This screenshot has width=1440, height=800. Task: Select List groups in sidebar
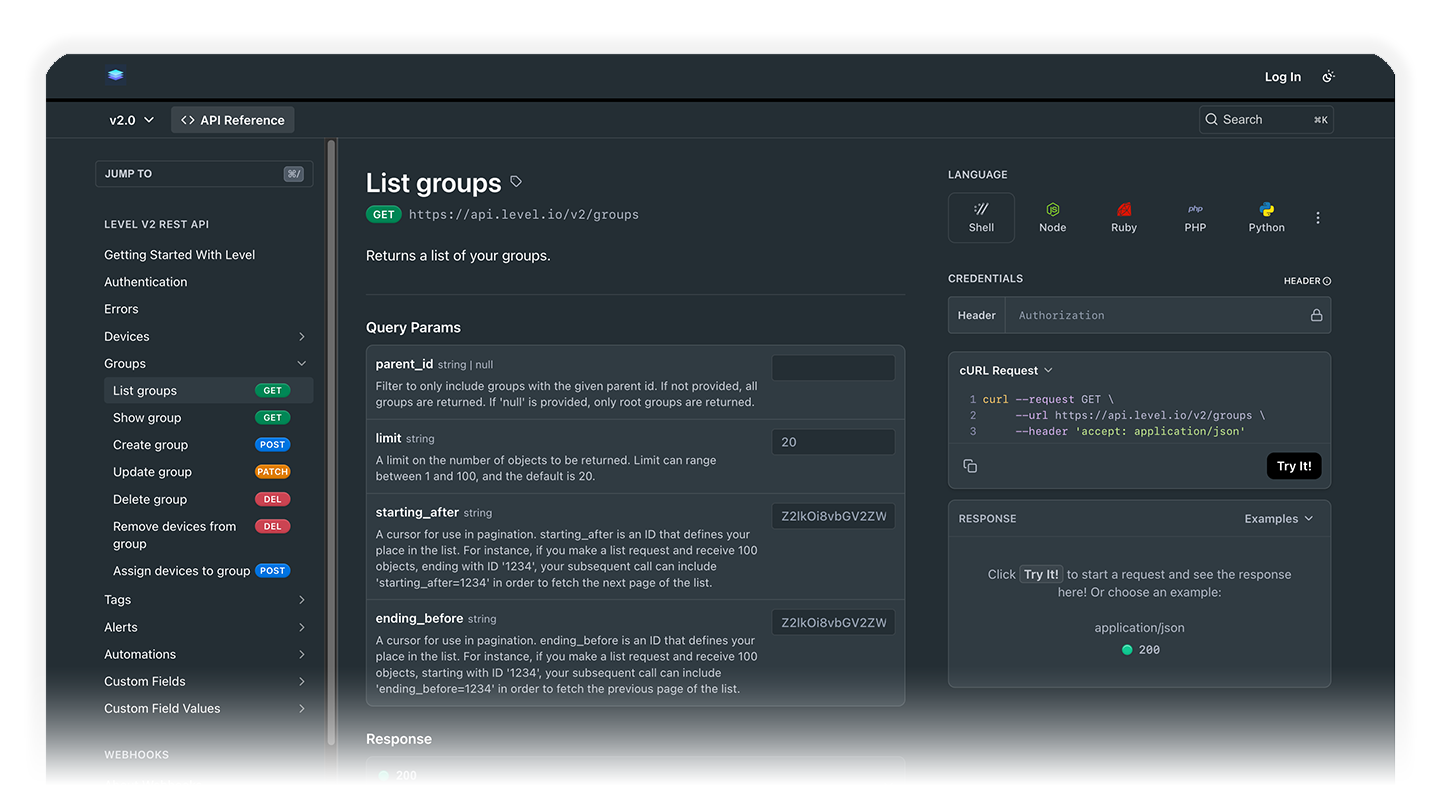(x=208, y=391)
